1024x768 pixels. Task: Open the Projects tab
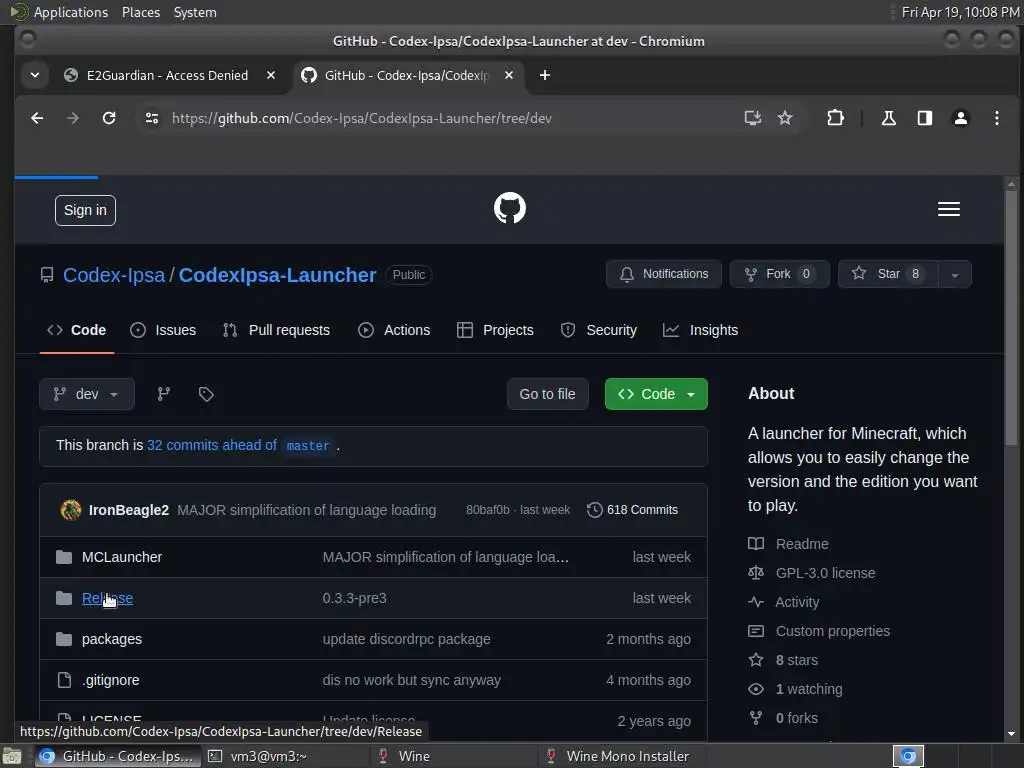coord(495,330)
